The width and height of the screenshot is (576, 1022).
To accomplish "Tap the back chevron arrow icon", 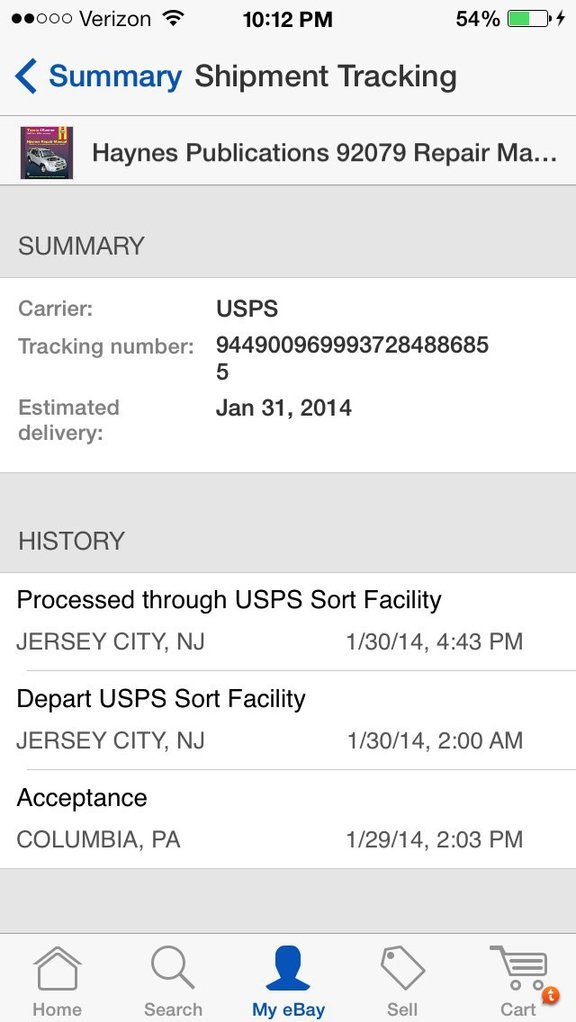I will point(26,76).
